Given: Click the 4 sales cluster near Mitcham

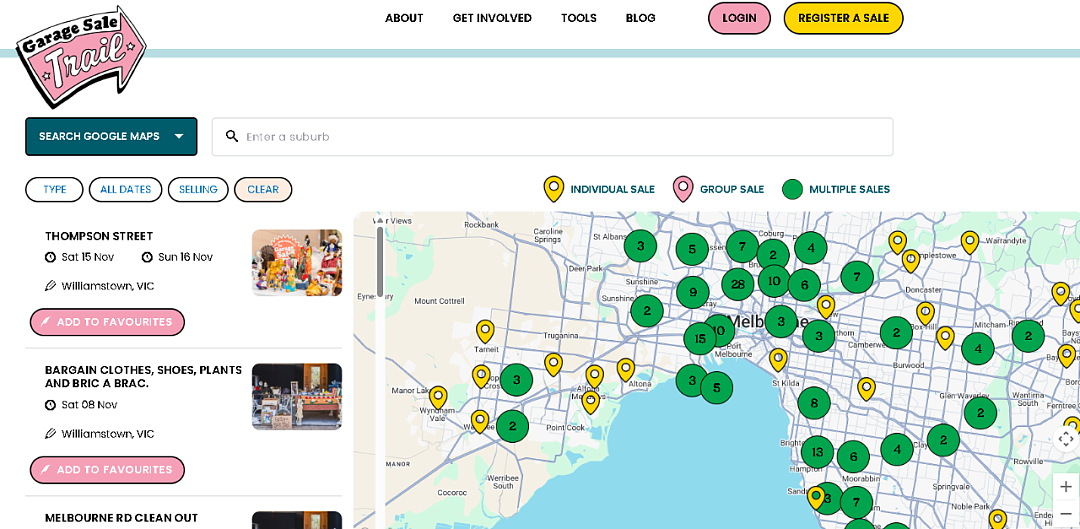Looking at the screenshot, I should [978, 349].
